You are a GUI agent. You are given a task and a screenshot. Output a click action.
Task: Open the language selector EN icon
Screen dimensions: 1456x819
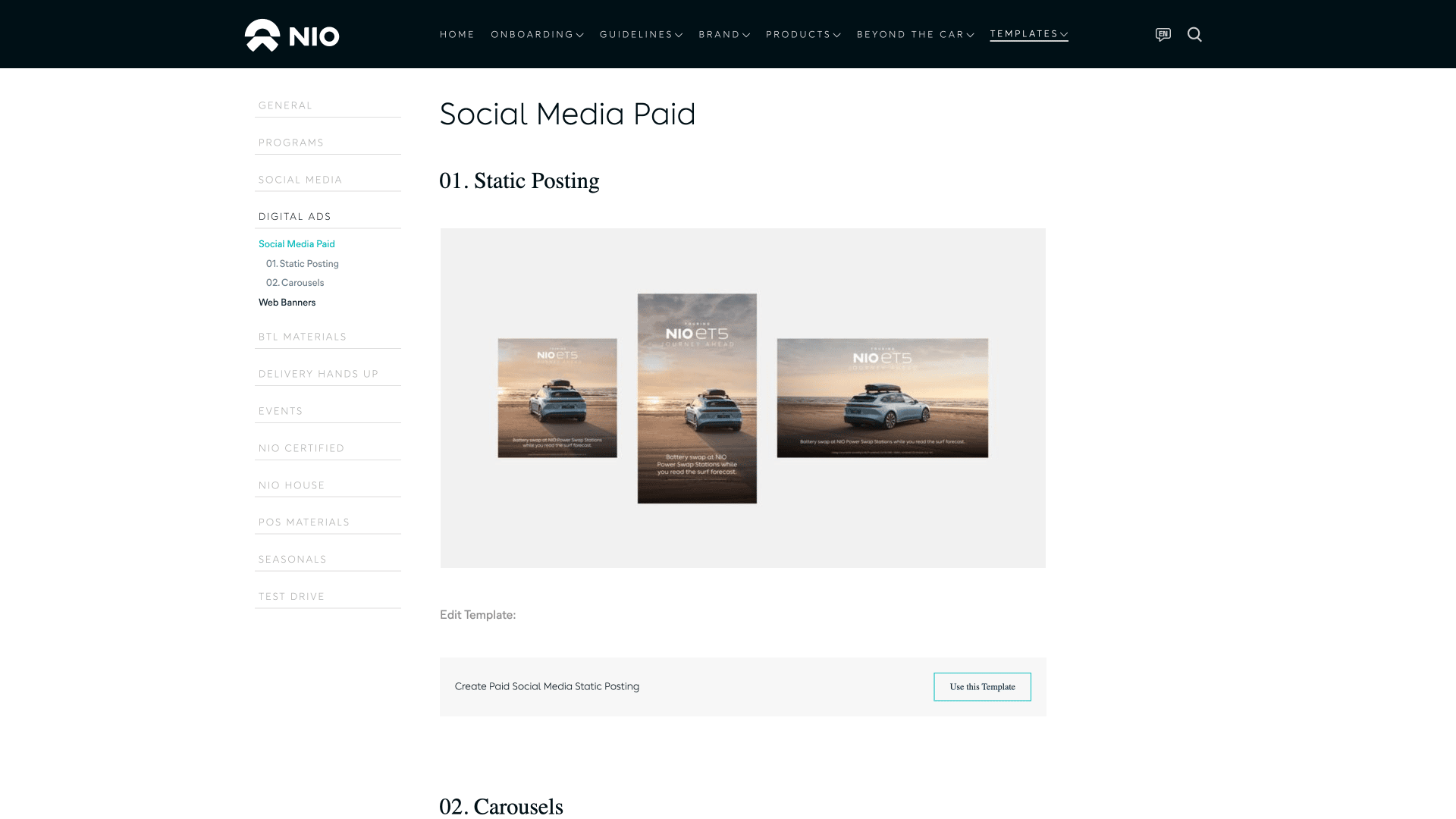(x=1163, y=34)
